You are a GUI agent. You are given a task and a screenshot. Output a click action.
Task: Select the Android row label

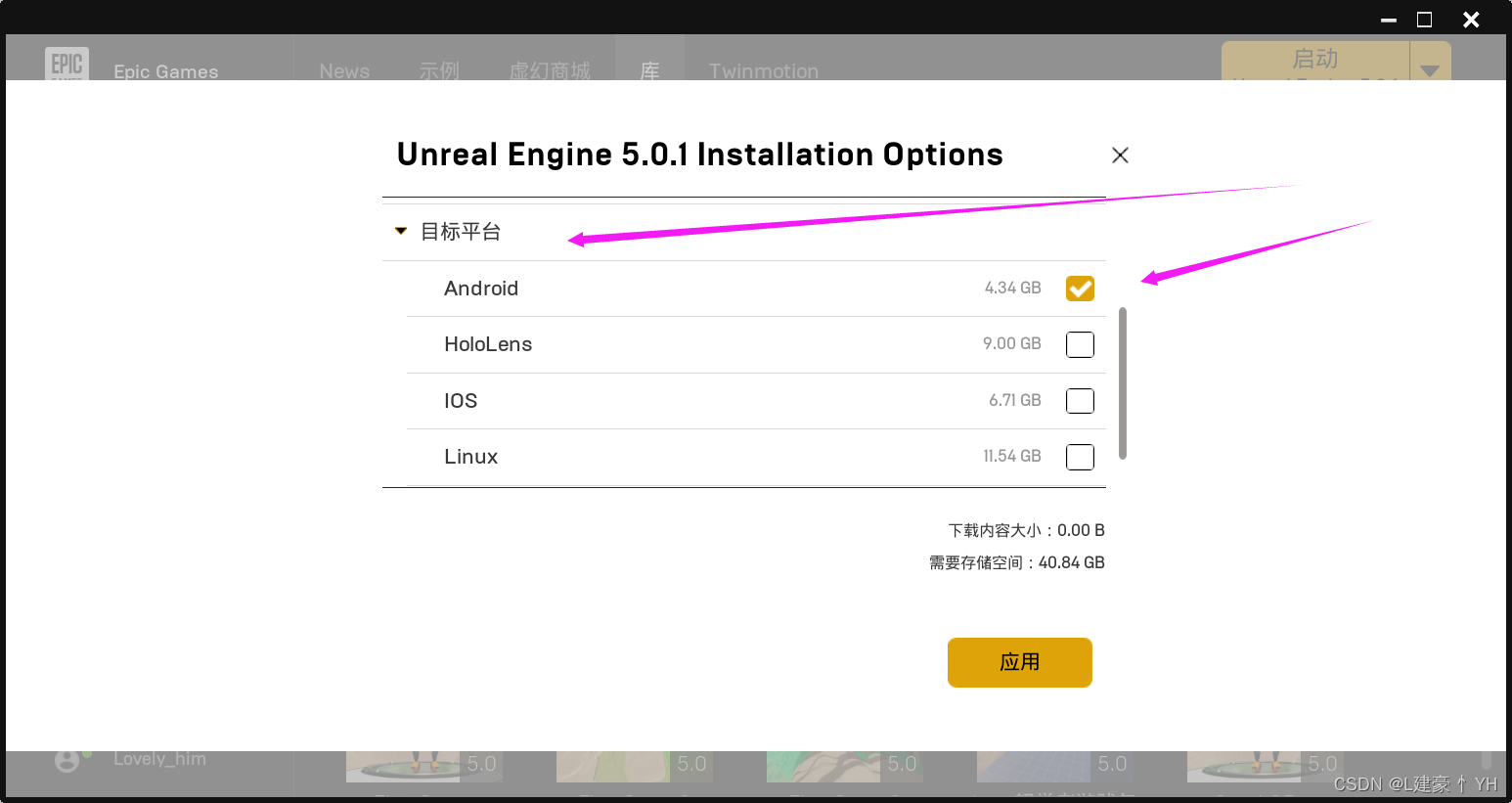[481, 289]
